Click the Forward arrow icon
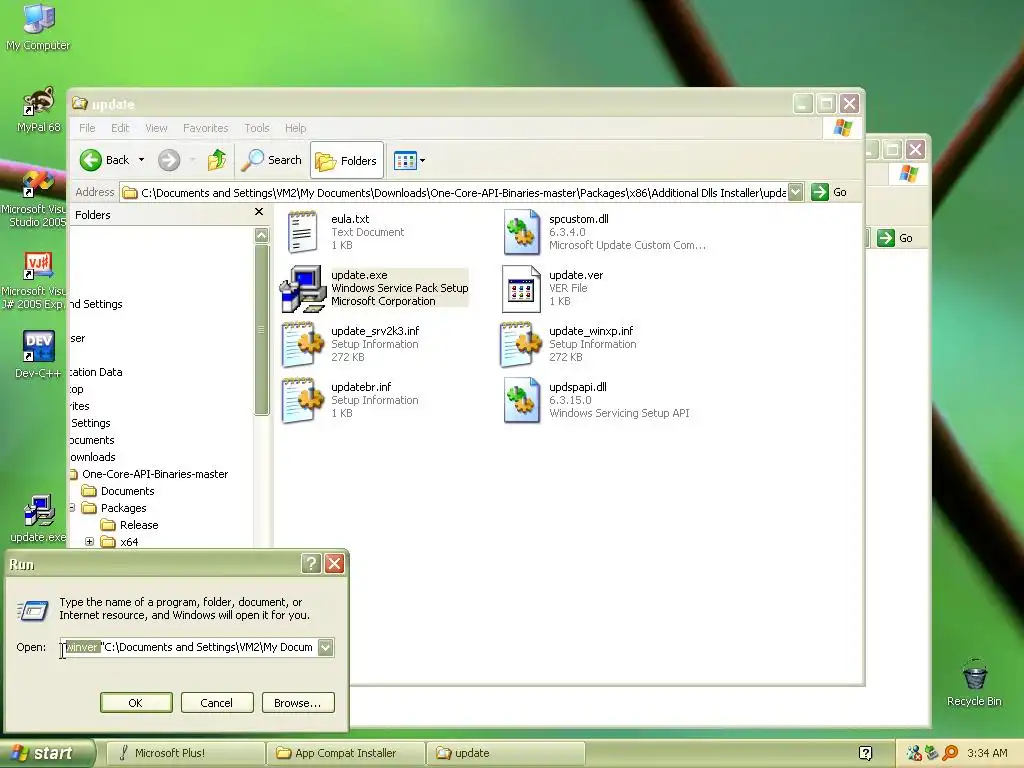1024x768 pixels. [169, 160]
